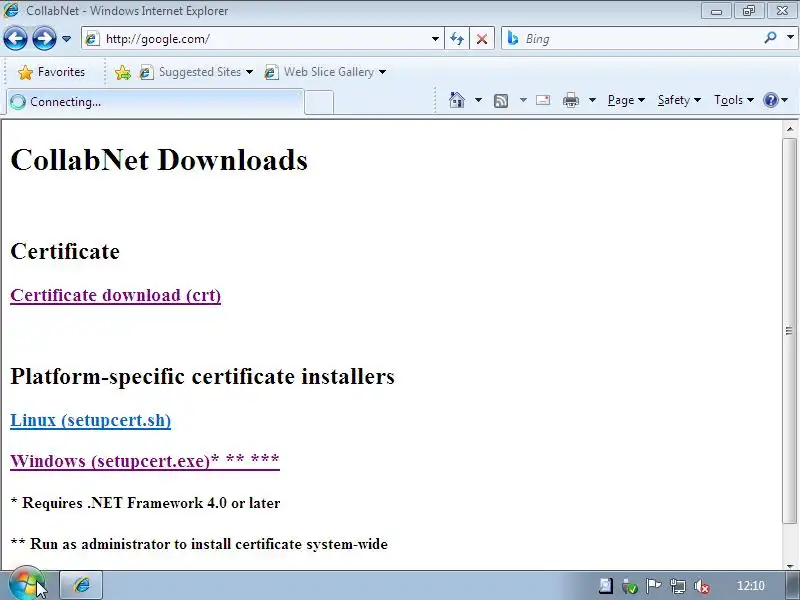Go forward with the Forward arrow button
Image resolution: width=800 pixels, height=600 pixels.
click(44, 38)
